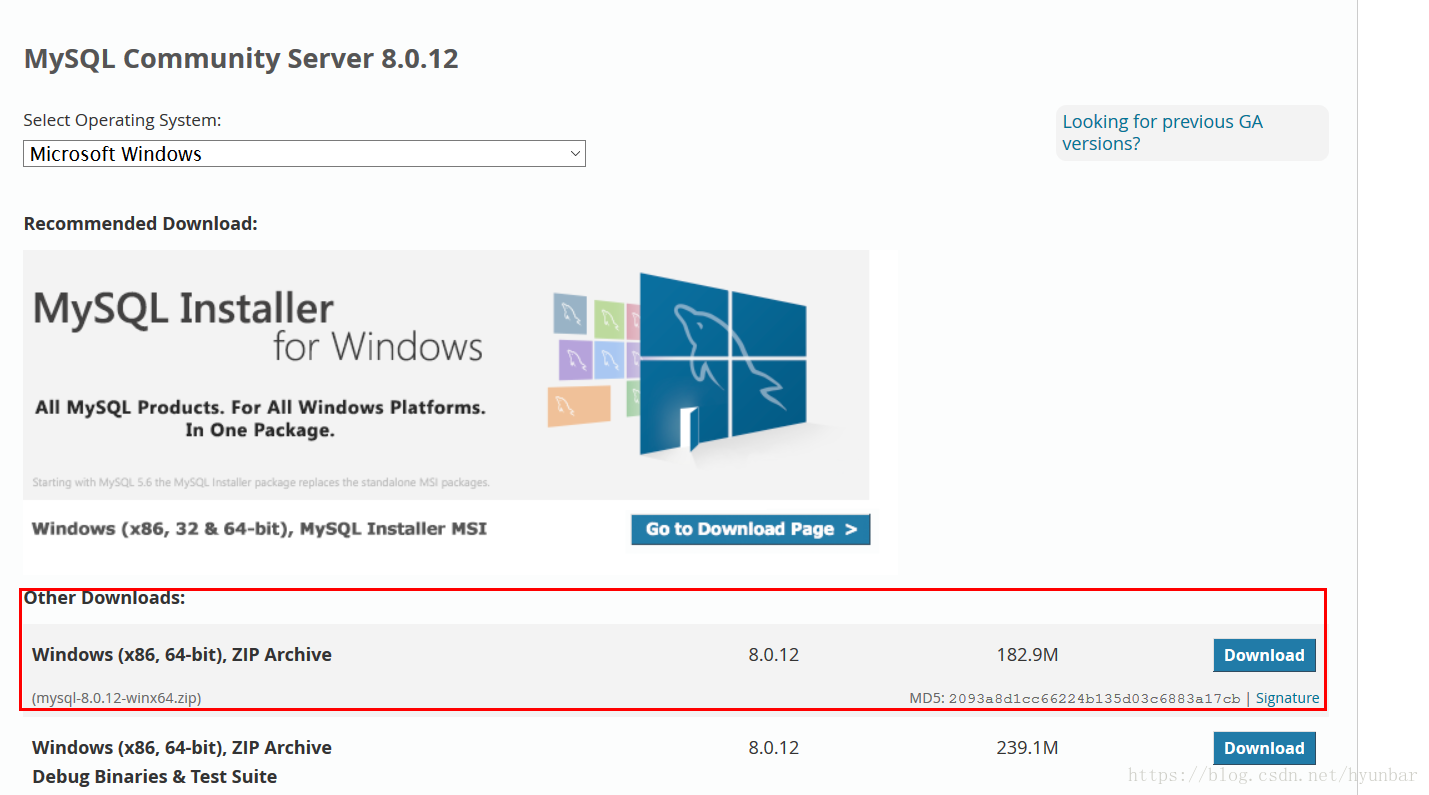The image size is (1429, 795).
Task: Click 'Windows (x86, 32 & 64-bit), MySQL Installer MSI' text
Action: pos(259,528)
